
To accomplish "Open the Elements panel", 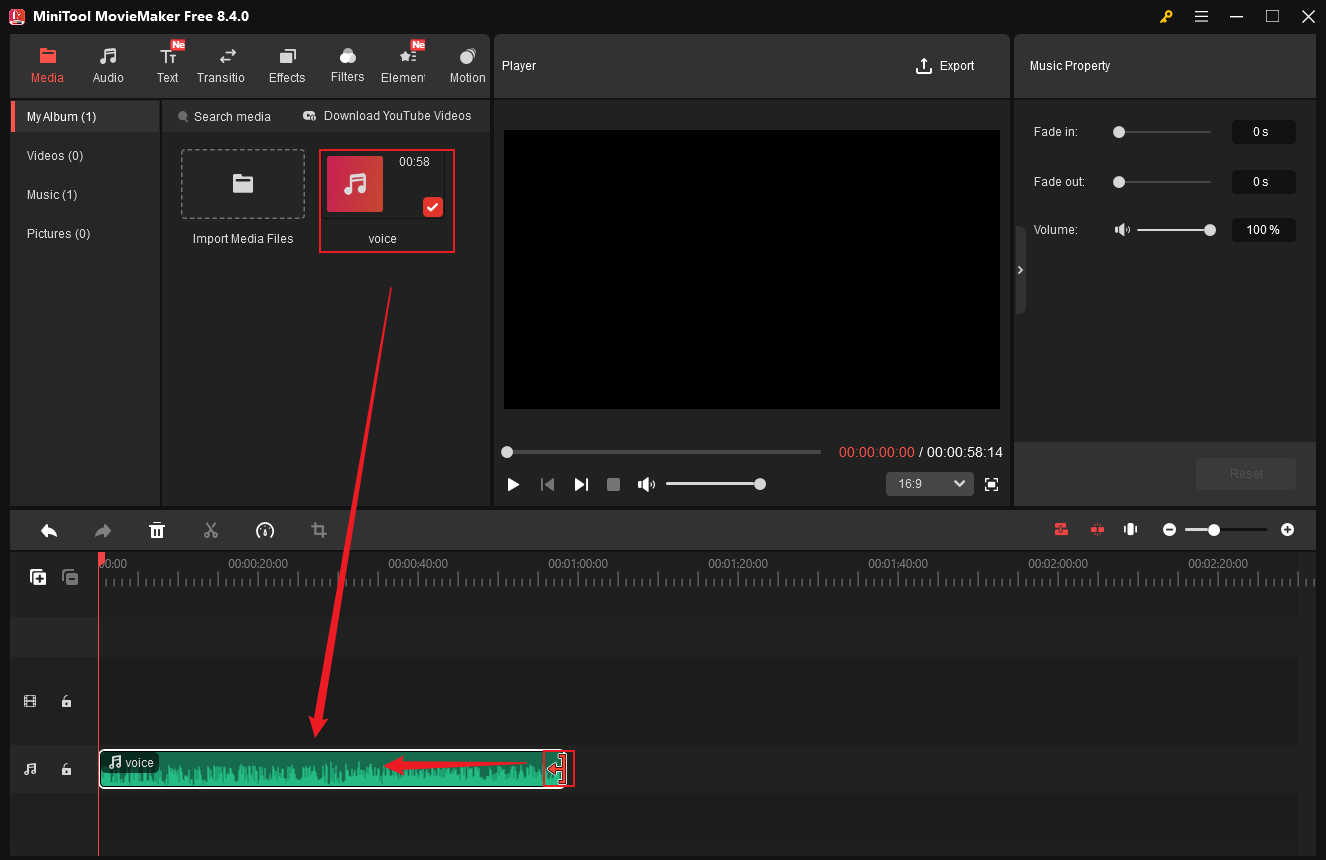I will [405, 65].
